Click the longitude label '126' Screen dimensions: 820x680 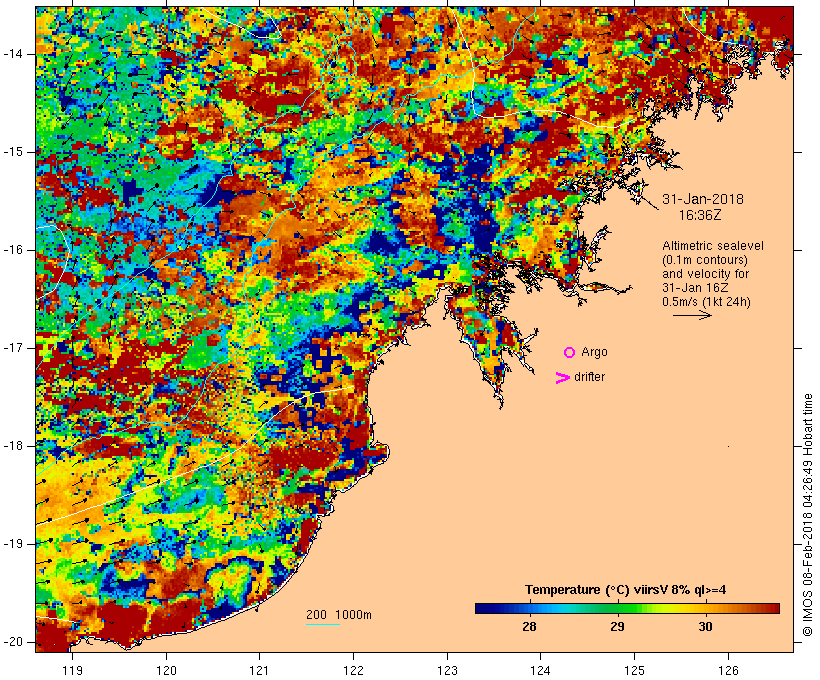click(728, 670)
